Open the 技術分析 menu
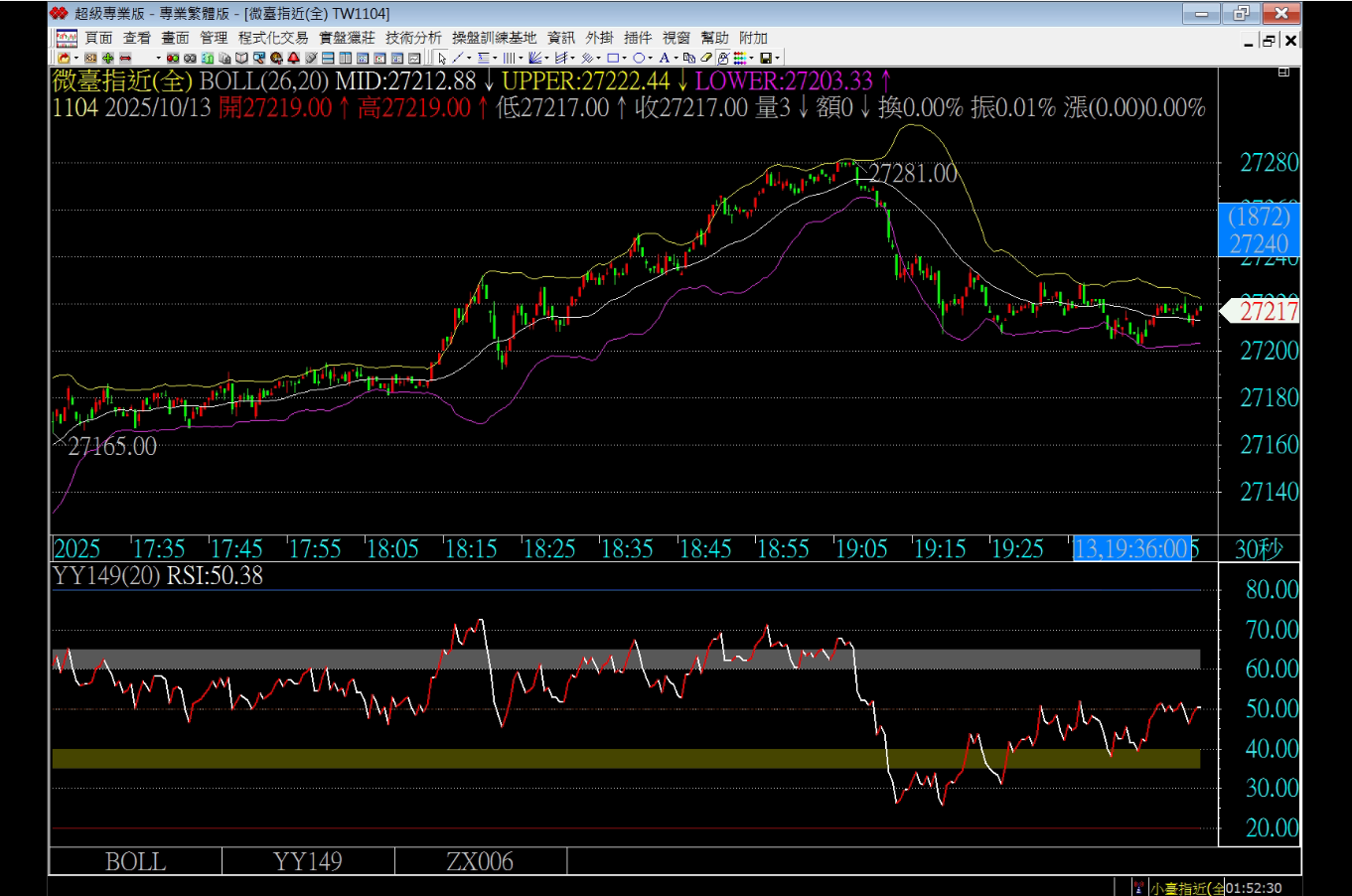The width and height of the screenshot is (1352, 896). click(x=413, y=38)
